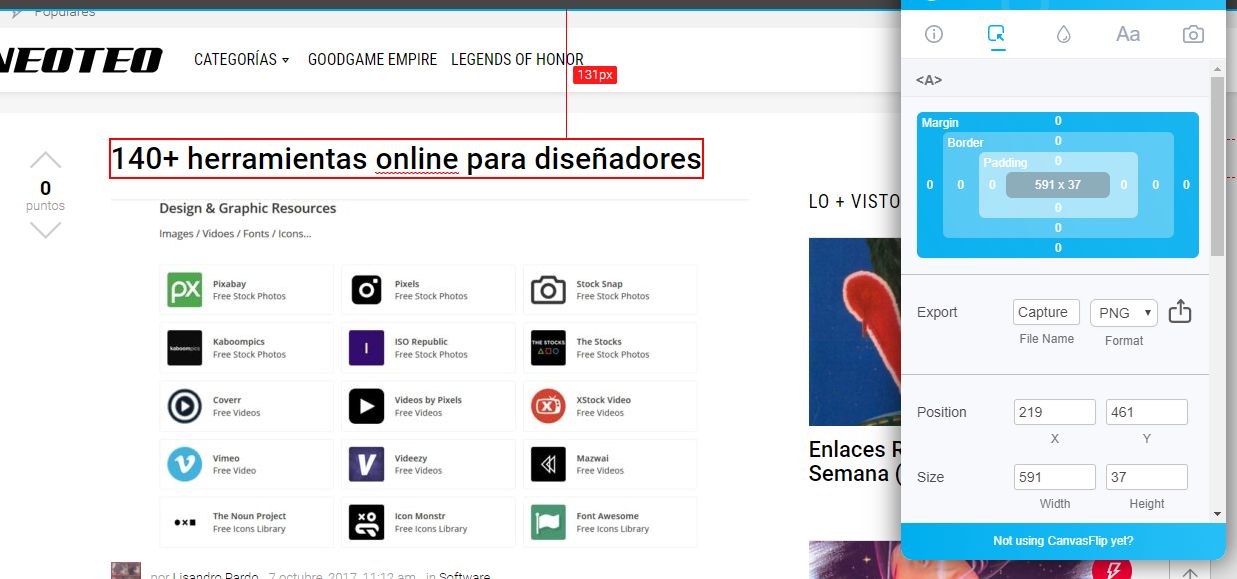The image size is (1237, 579).
Task: Expand the CATEGORÍAS dropdown menu
Action: [242, 60]
